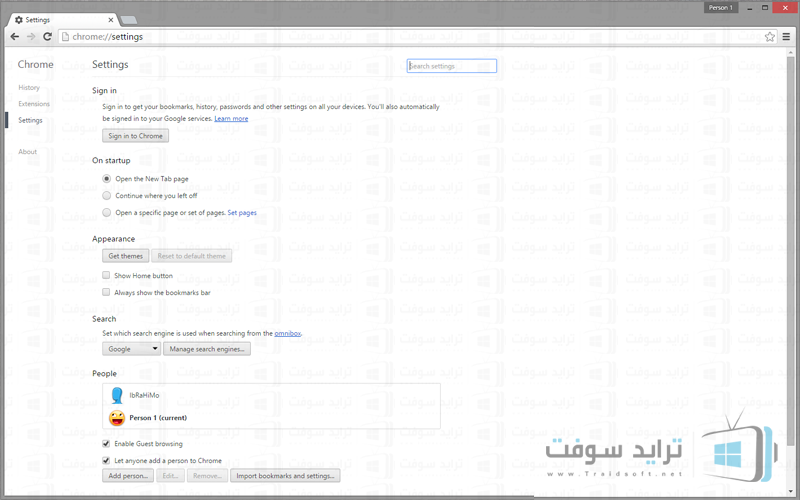Screen dimensions: 800x500
Task: Click the Sign in to Chrome button
Action: point(135,136)
